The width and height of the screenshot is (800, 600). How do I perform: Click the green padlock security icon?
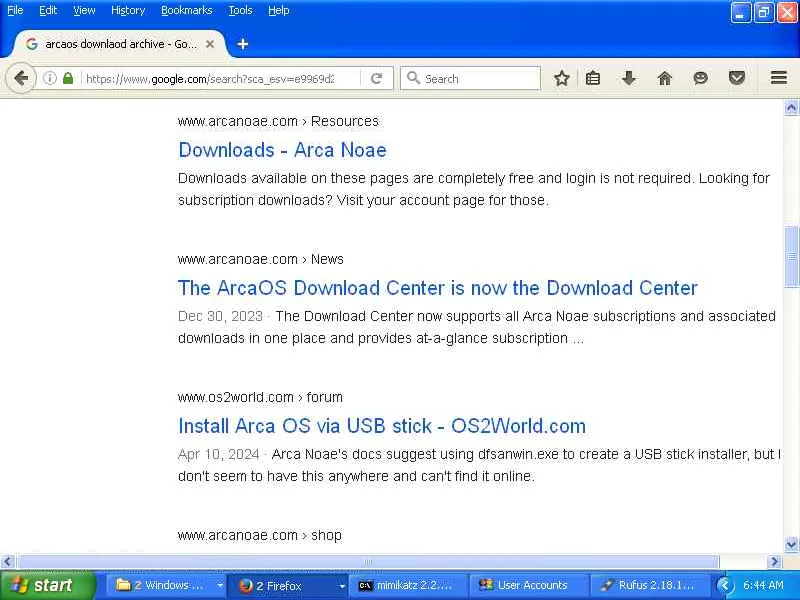tap(68, 79)
